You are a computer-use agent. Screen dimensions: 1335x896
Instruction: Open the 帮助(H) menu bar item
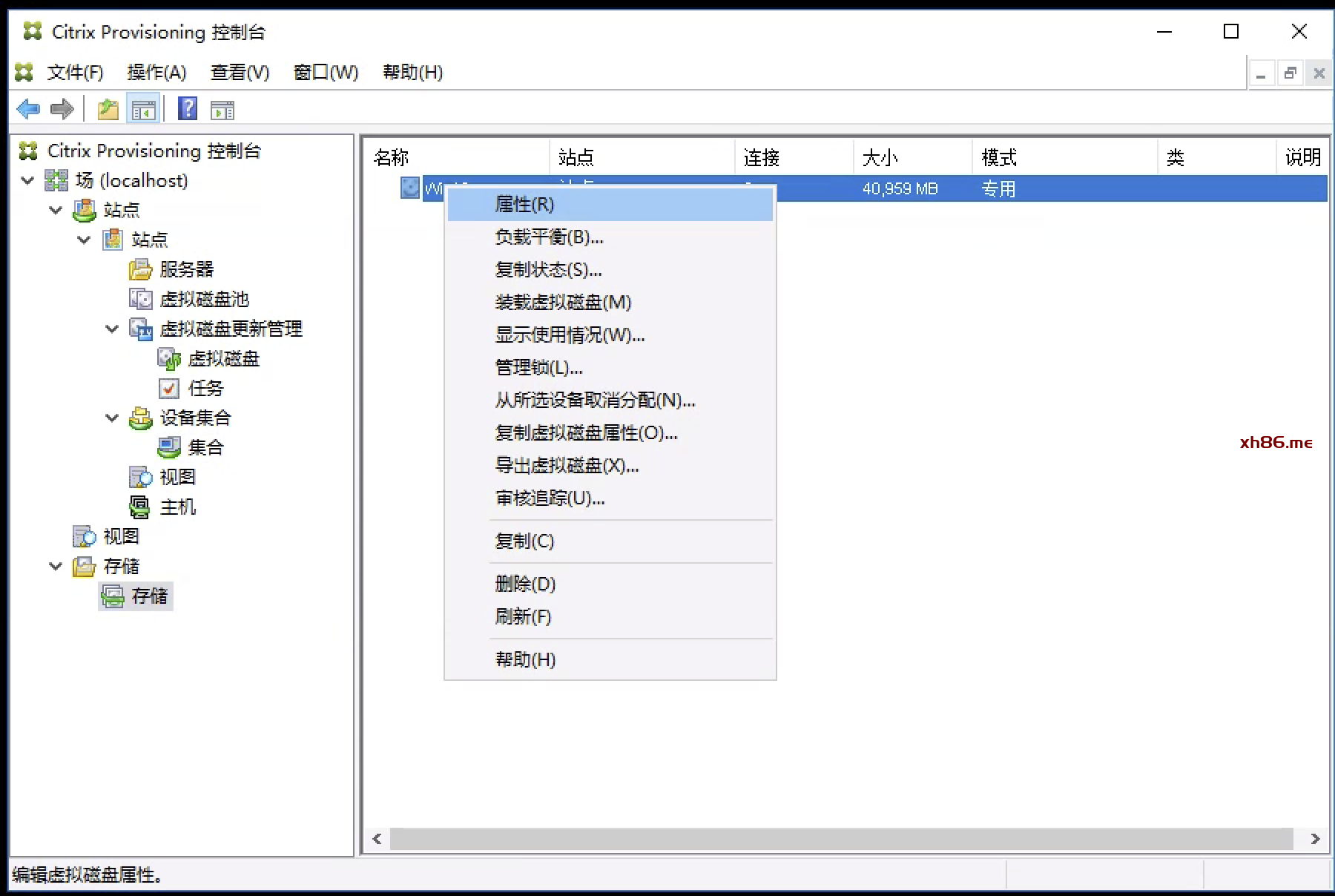pyautogui.click(x=412, y=72)
